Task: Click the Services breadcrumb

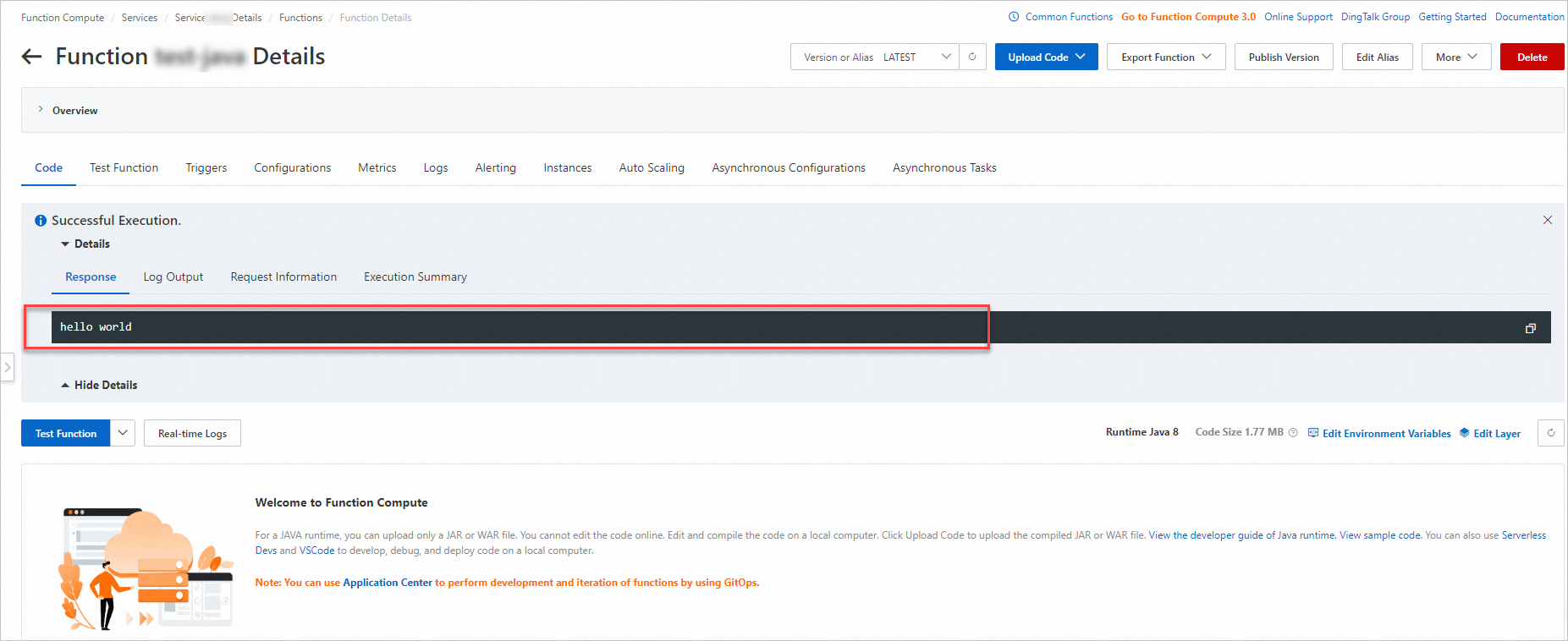Action: tap(140, 18)
